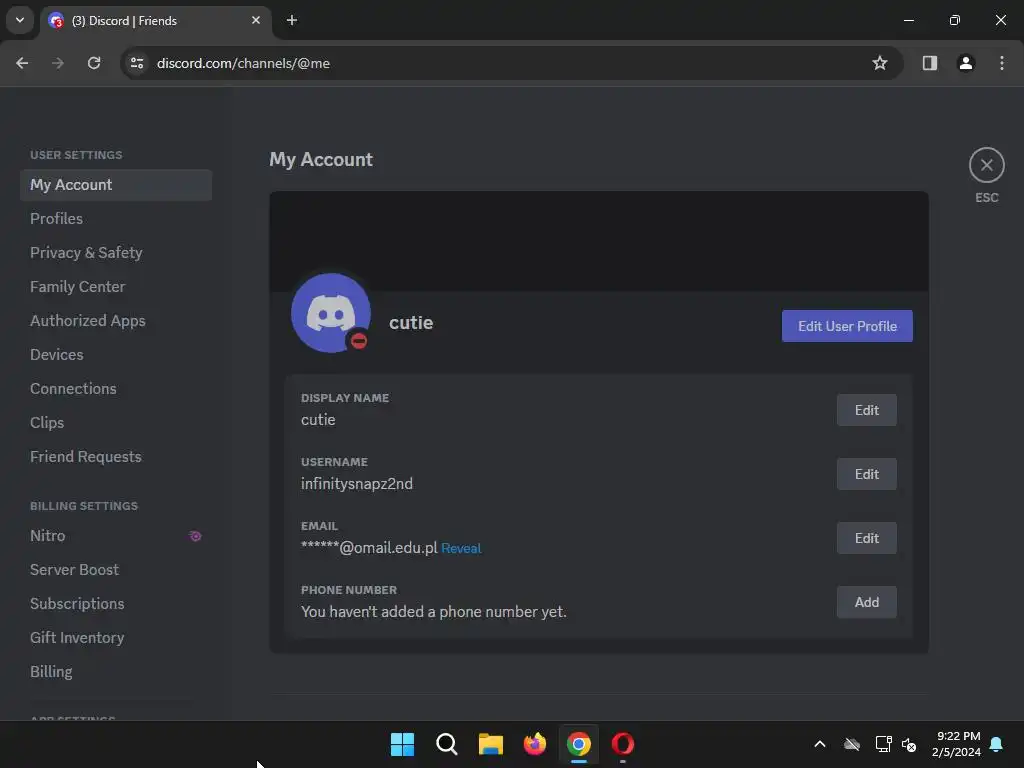Select the Discord | Friends browser tab
This screenshot has width=1024, height=768.
(156, 21)
